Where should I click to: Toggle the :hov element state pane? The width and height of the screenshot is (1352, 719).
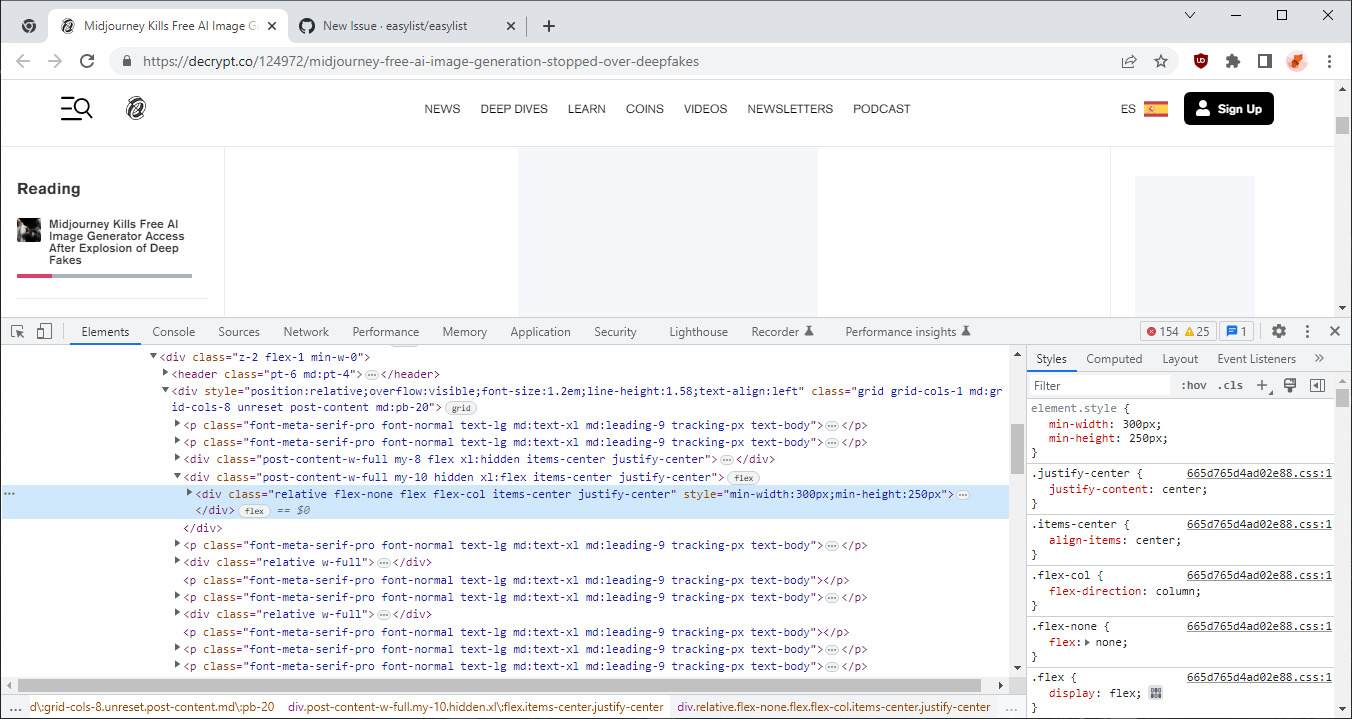click(1193, 385)
